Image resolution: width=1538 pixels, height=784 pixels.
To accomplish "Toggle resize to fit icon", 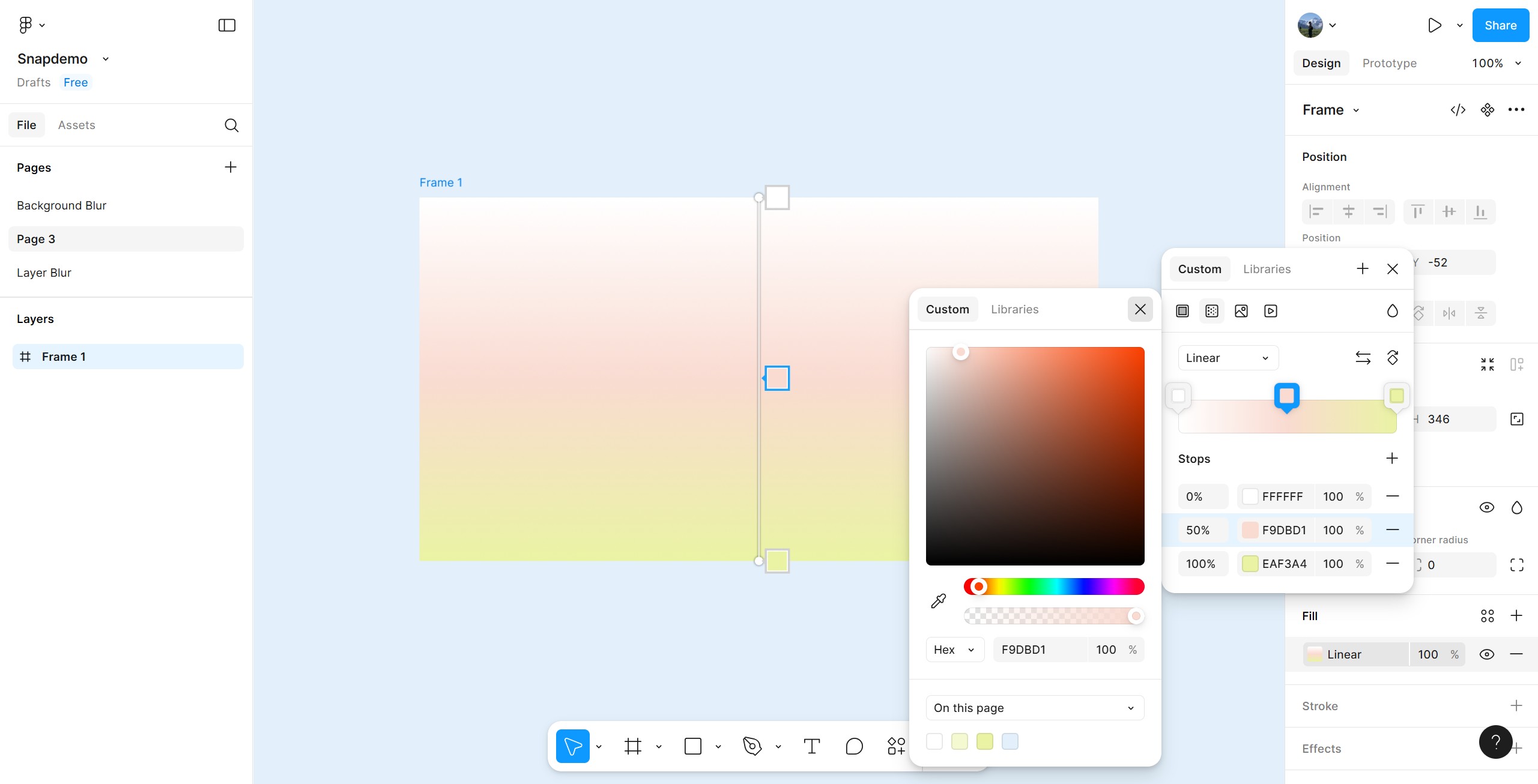I will pyautogui.click(x=1487, y=364).
